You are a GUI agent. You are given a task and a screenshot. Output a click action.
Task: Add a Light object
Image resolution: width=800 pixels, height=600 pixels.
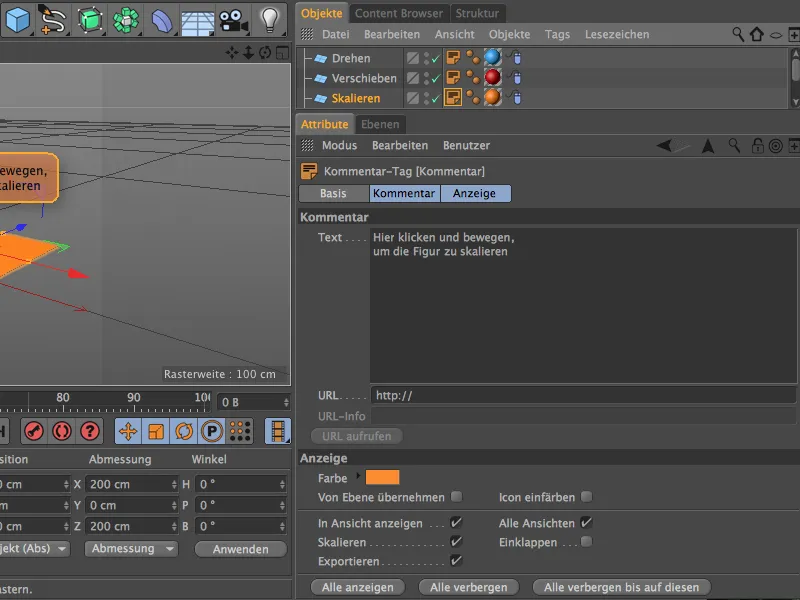point(269,20)
